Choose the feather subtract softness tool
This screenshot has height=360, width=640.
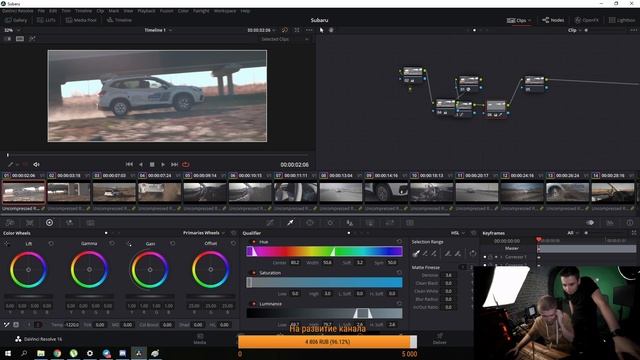click(448, 253)
